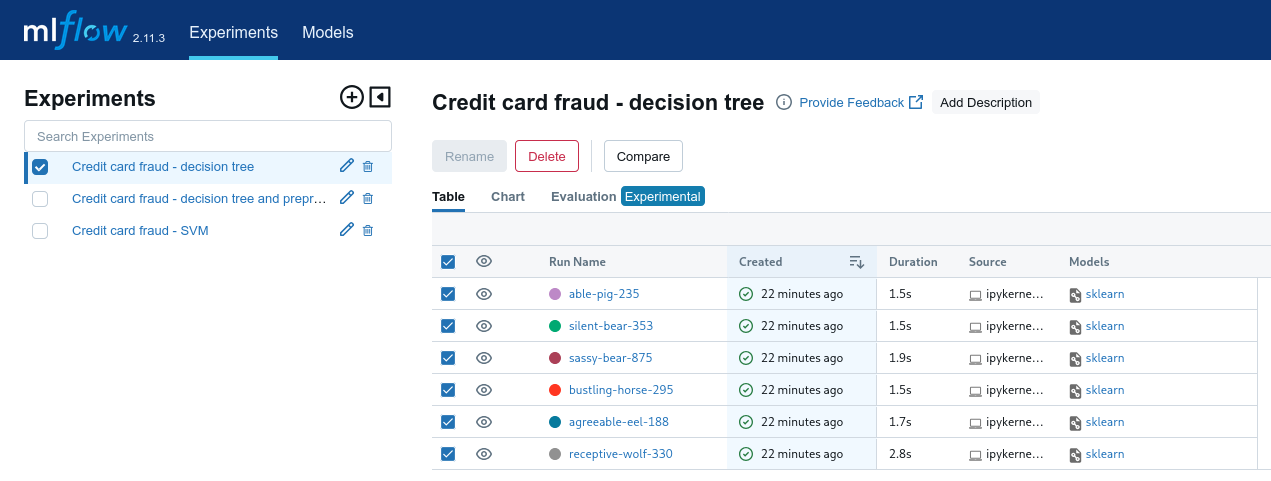
Task: Edit 'Credit card fraud - decision tree' pencil icon
Action: pyautogui.click(x=347, y=166)
